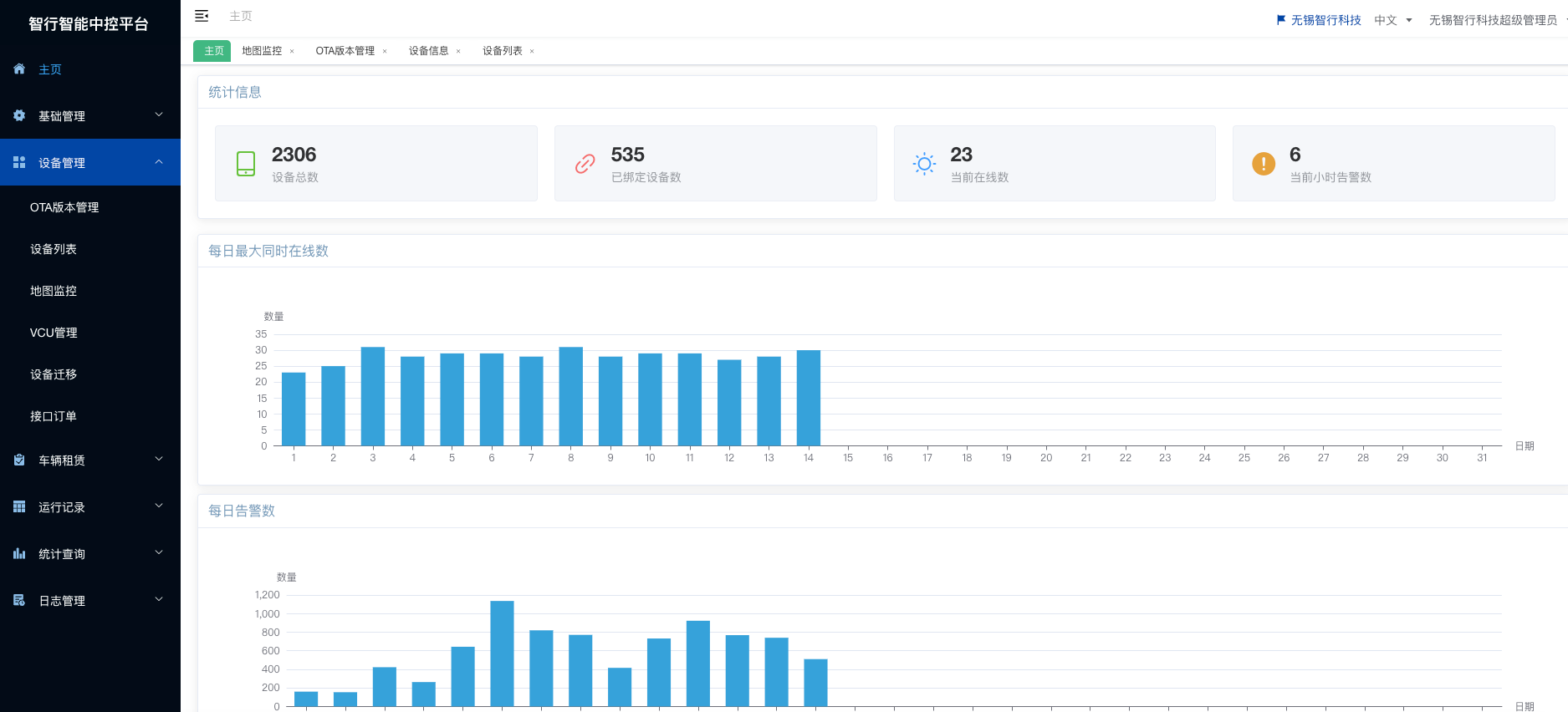This screenshot has height=712, width=1568.
Task: Expand the 统计查询 menu chevron
Action: click(159, 552)
